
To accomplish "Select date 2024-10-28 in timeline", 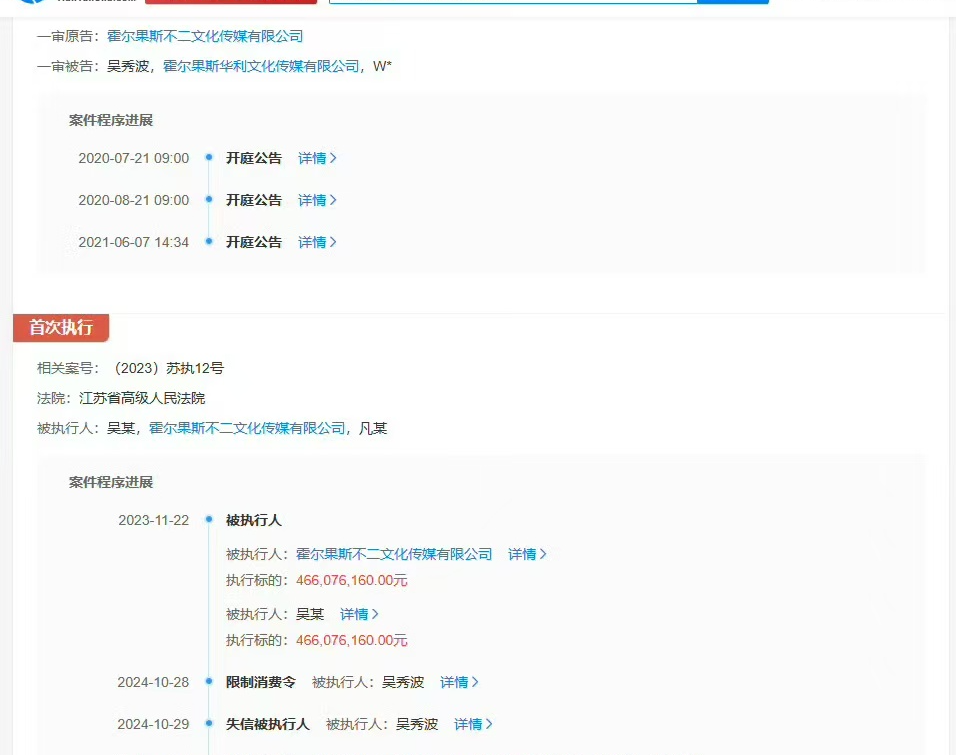I will [153, 682].
